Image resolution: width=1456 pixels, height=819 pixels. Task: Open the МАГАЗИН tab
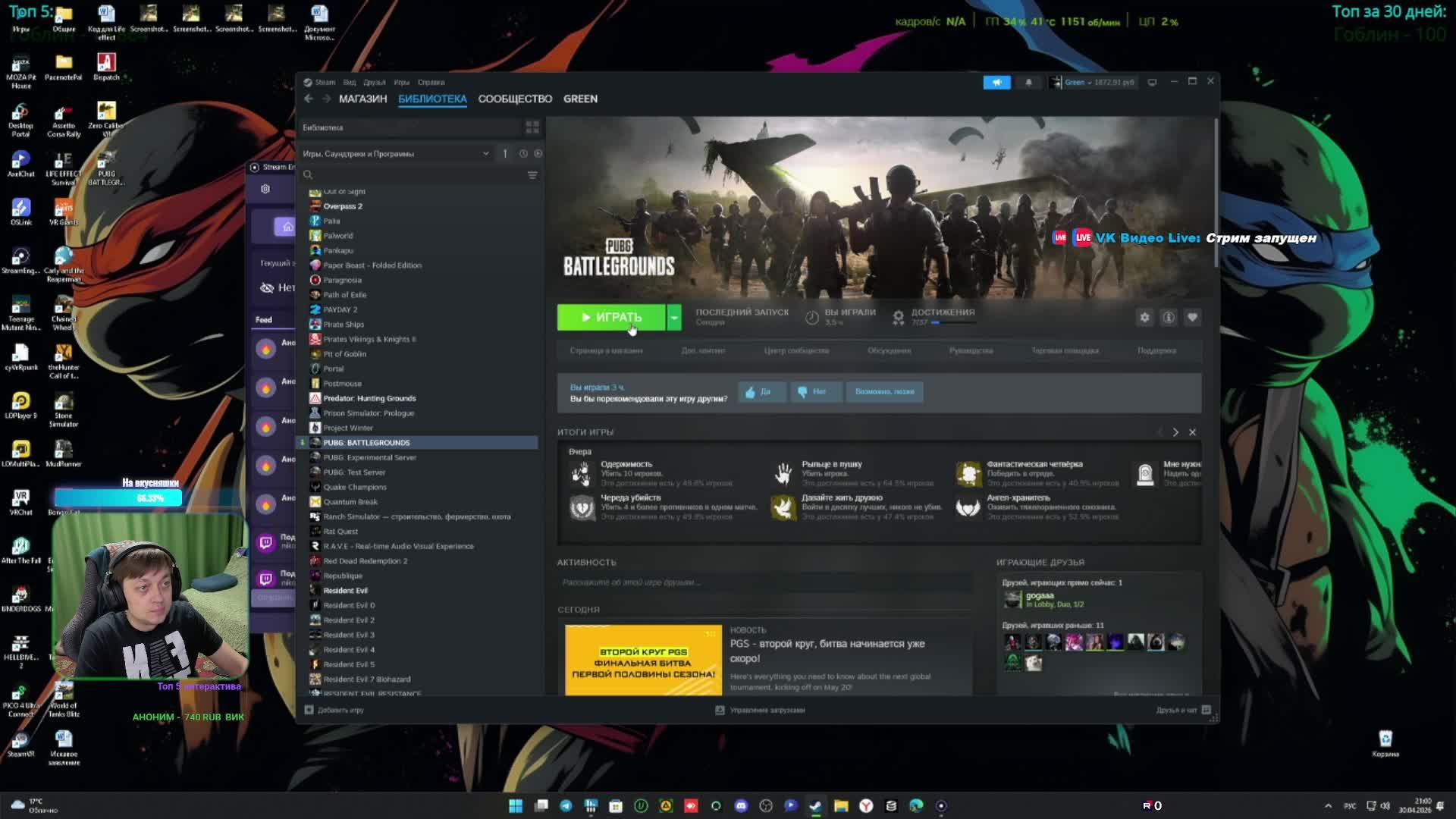[x=362, y=99]
